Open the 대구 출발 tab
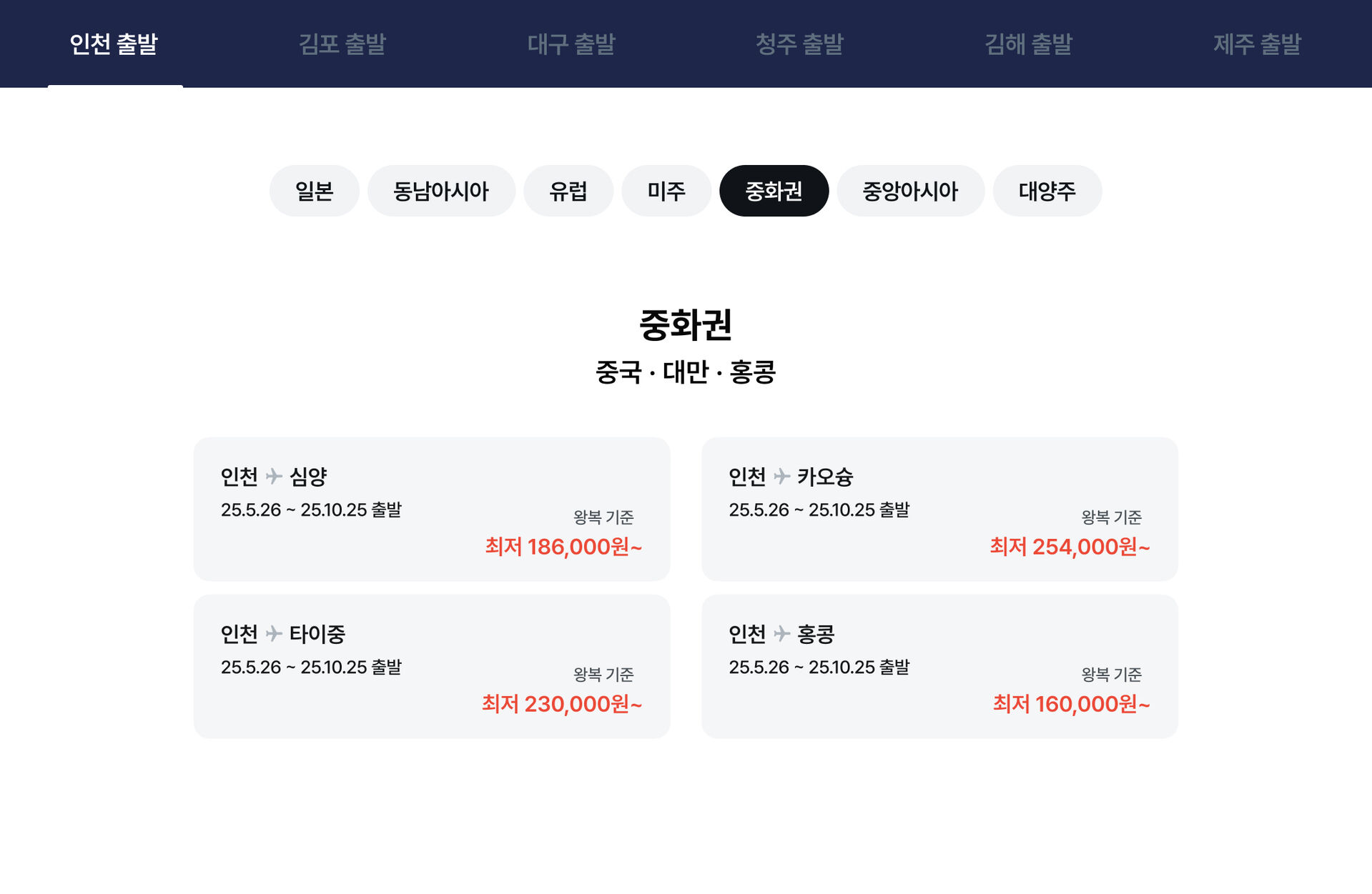Image resolution: width=1372 pixels, height=894 pixels. (x=571, y=44)
